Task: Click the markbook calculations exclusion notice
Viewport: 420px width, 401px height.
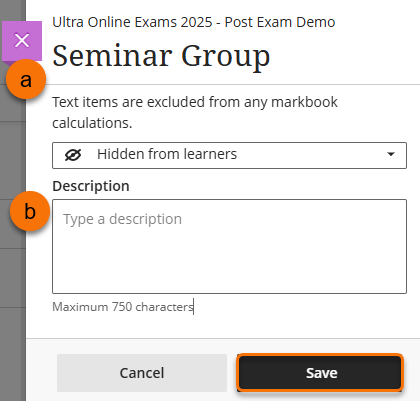Action: point(195,112)
